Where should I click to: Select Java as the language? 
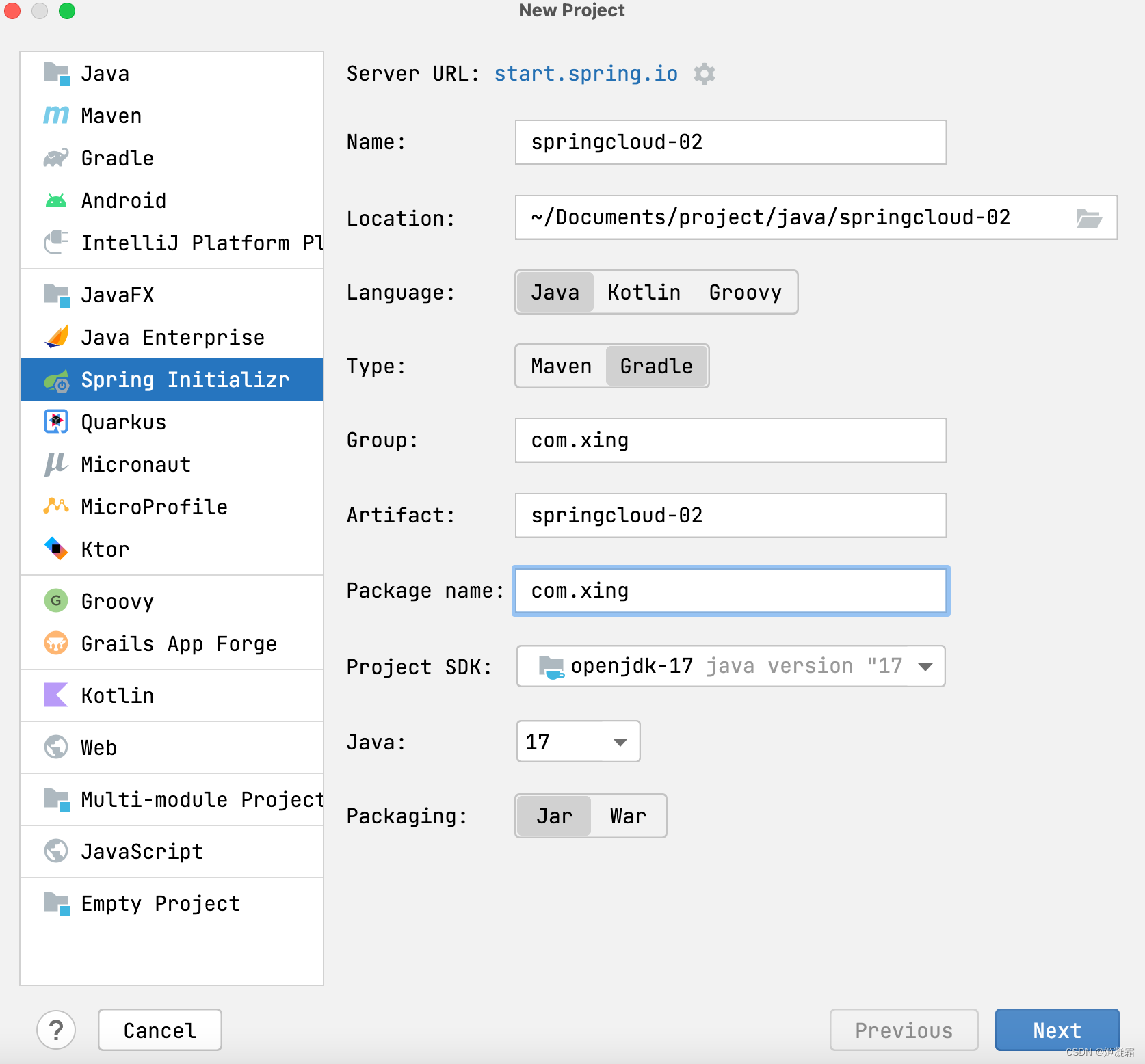point(555,293)
